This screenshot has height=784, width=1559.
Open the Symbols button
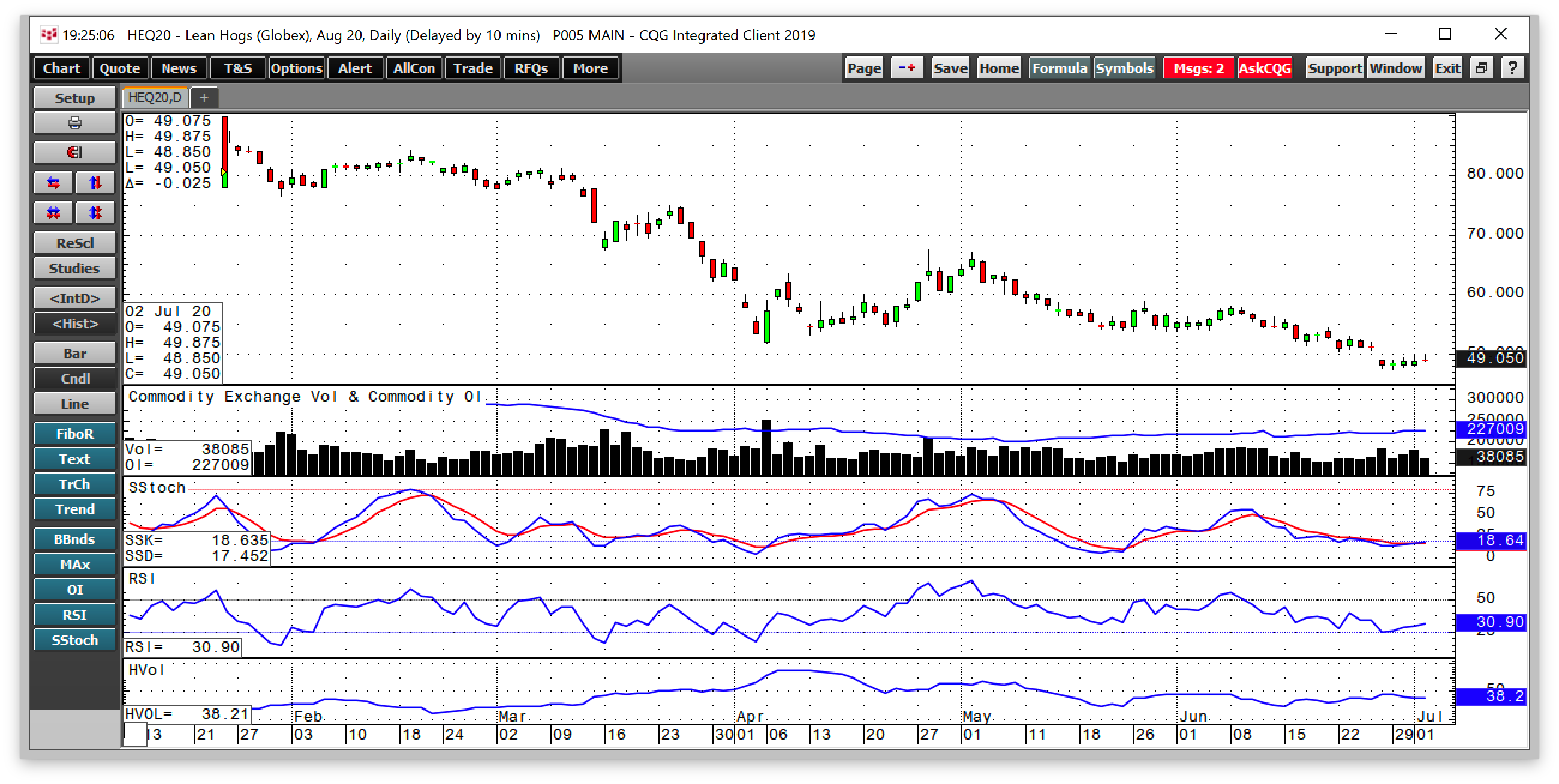click(x=1124, y=68)
